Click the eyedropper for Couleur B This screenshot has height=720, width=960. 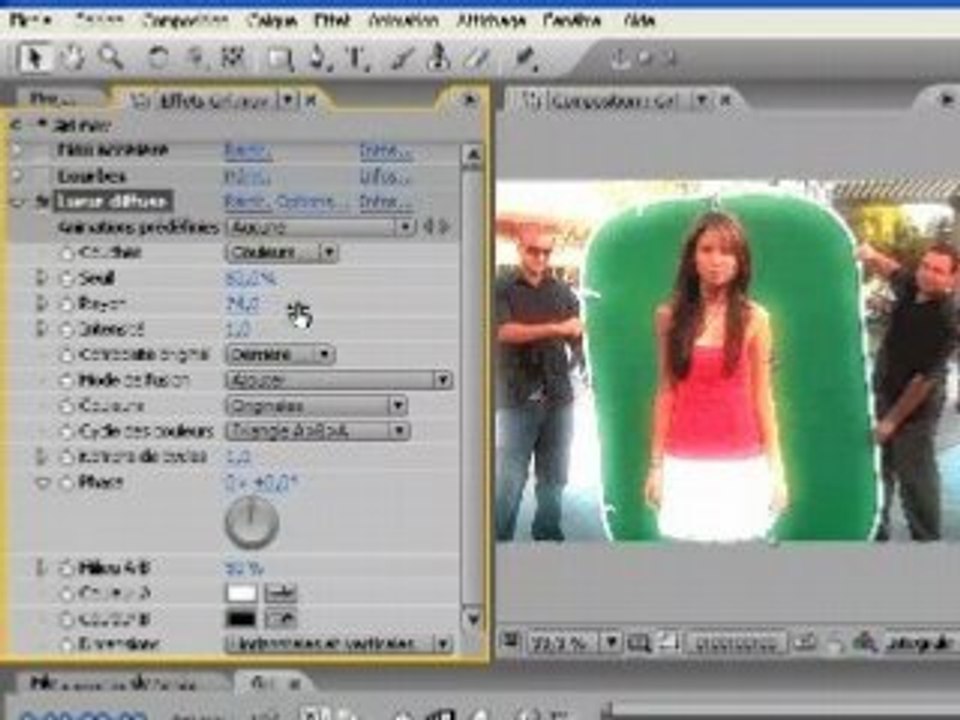click(x=280, y=619)
